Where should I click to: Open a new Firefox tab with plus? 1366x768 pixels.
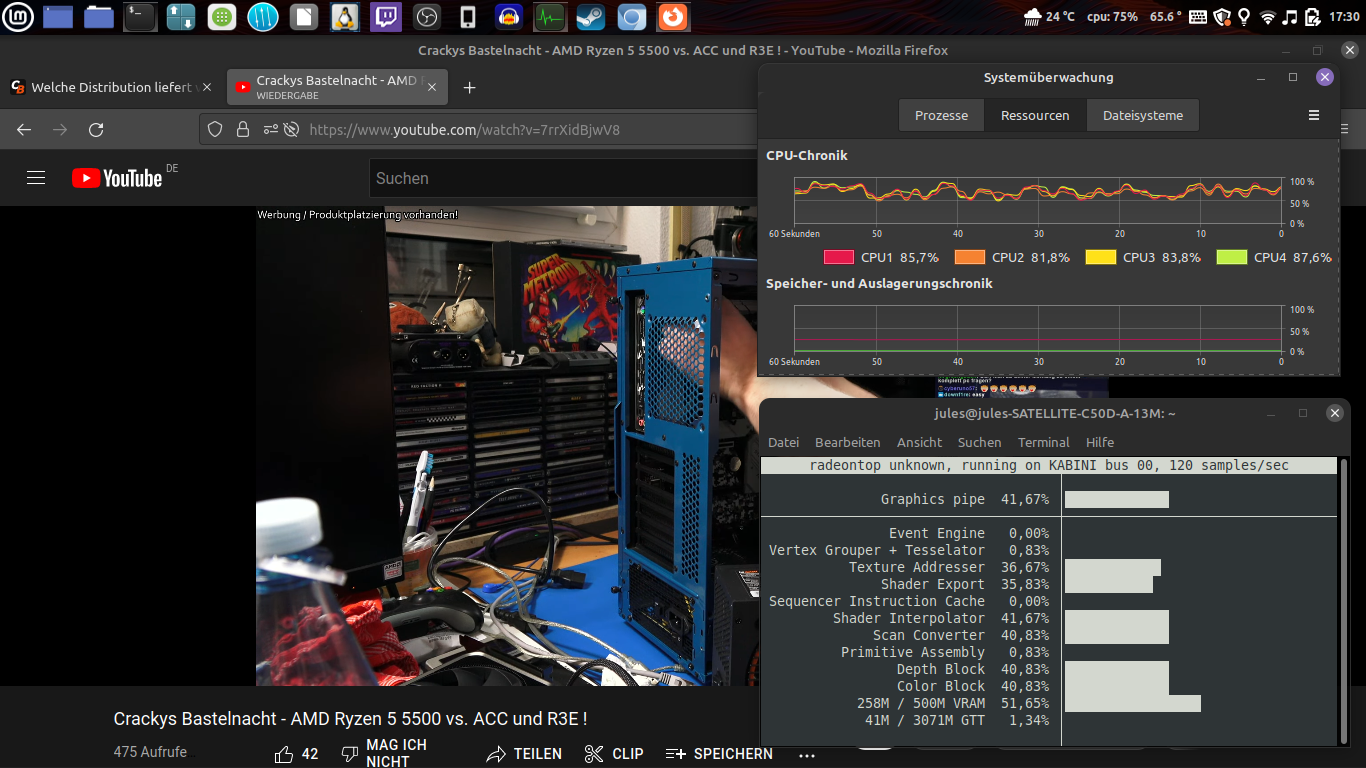pos(469,88)
